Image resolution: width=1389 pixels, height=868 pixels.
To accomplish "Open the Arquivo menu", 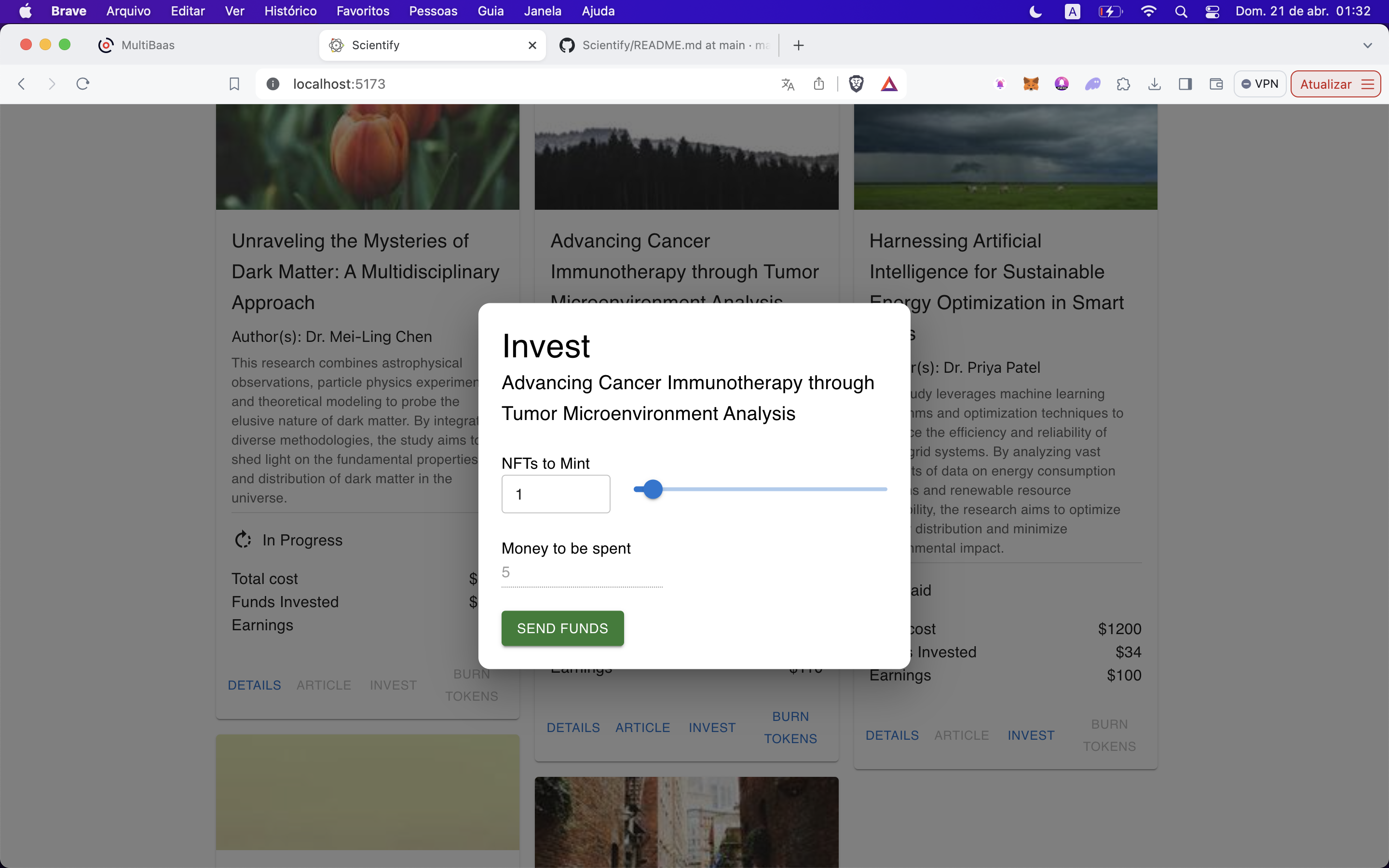I will (129, 12).
